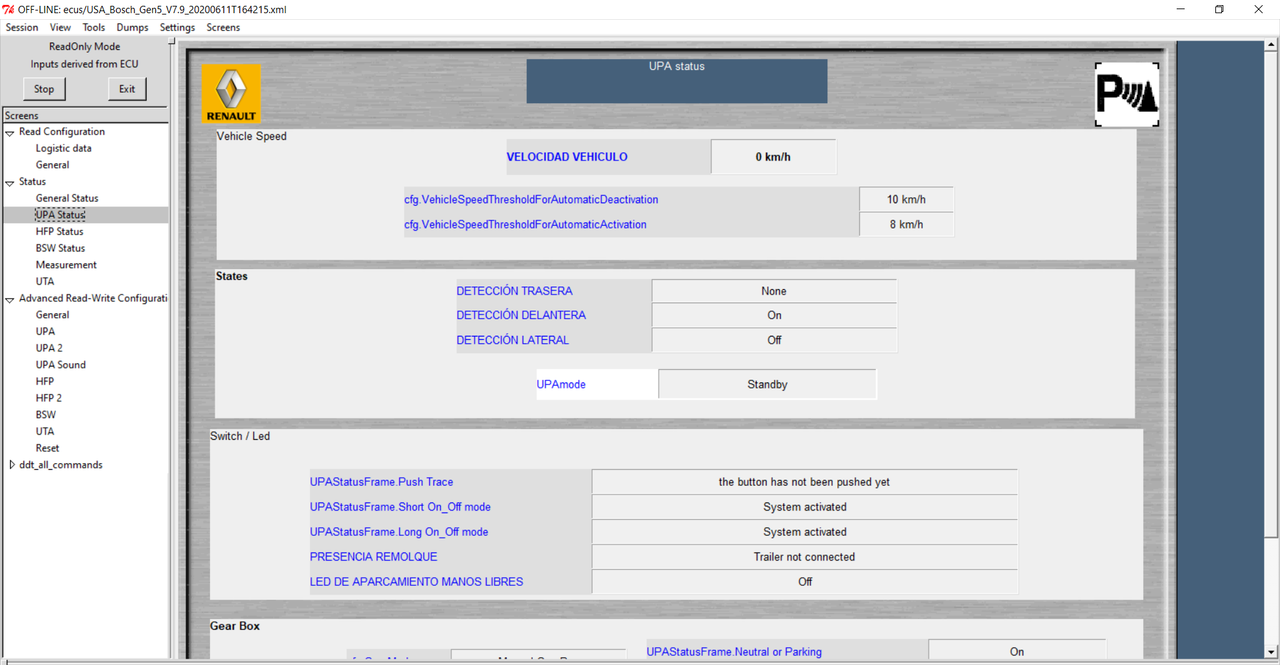Viewport: 1280px width, 665px height.
Task: Collapse the Read Configuration tree node
Action: (x=10, y=132)
